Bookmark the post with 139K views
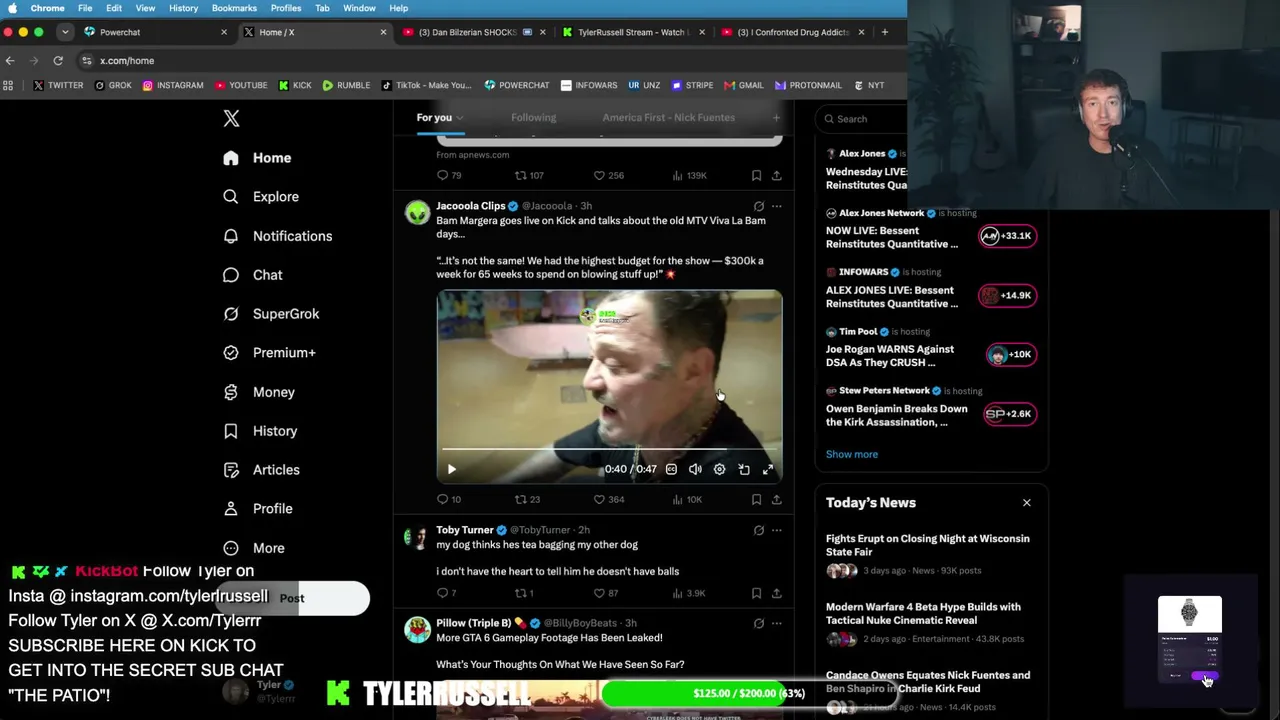Viewport: 1280px width, 720px height. click(x=756, y=175)
